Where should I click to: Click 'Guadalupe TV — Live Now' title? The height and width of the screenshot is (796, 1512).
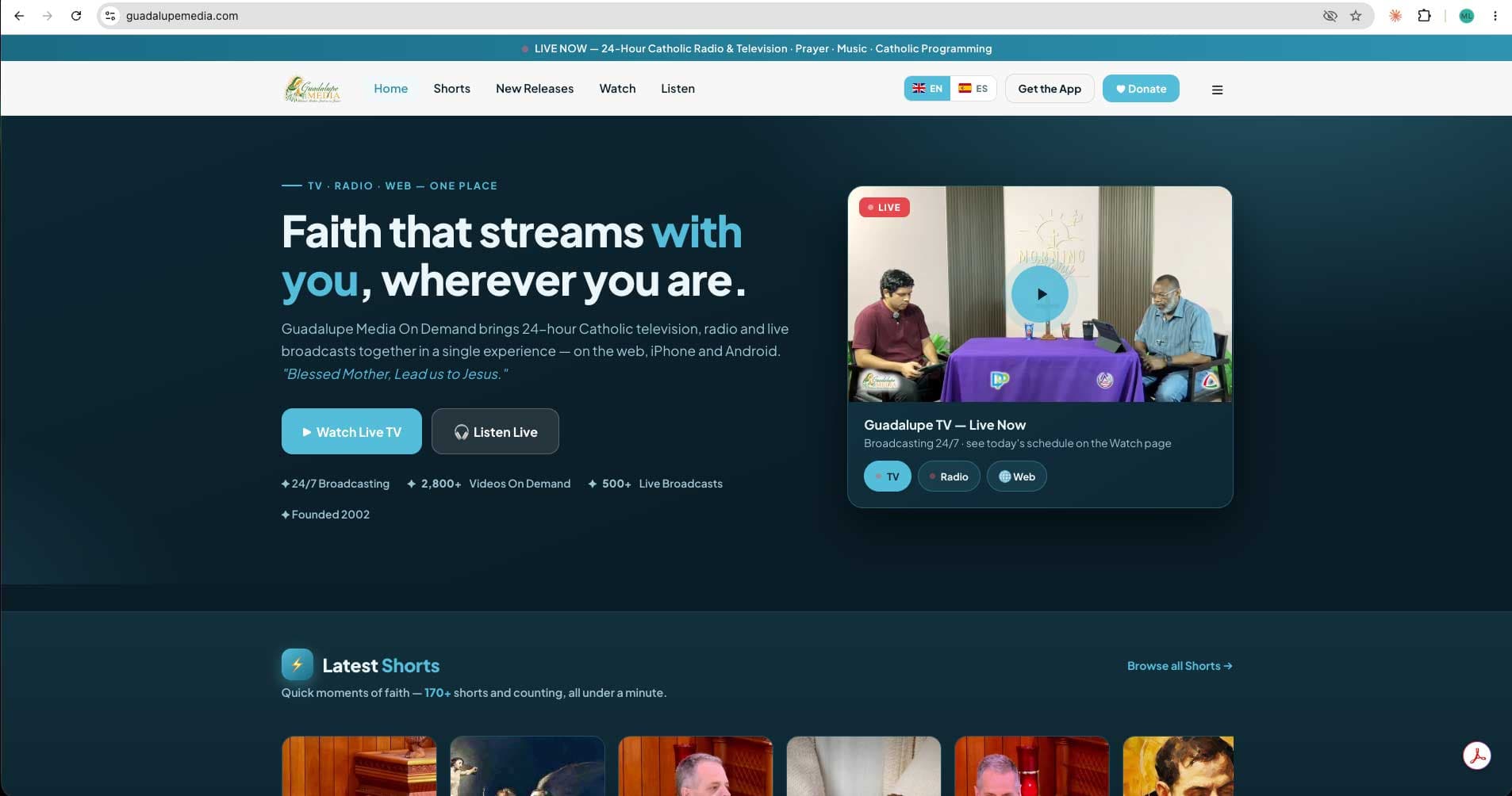tap(945, 425)
